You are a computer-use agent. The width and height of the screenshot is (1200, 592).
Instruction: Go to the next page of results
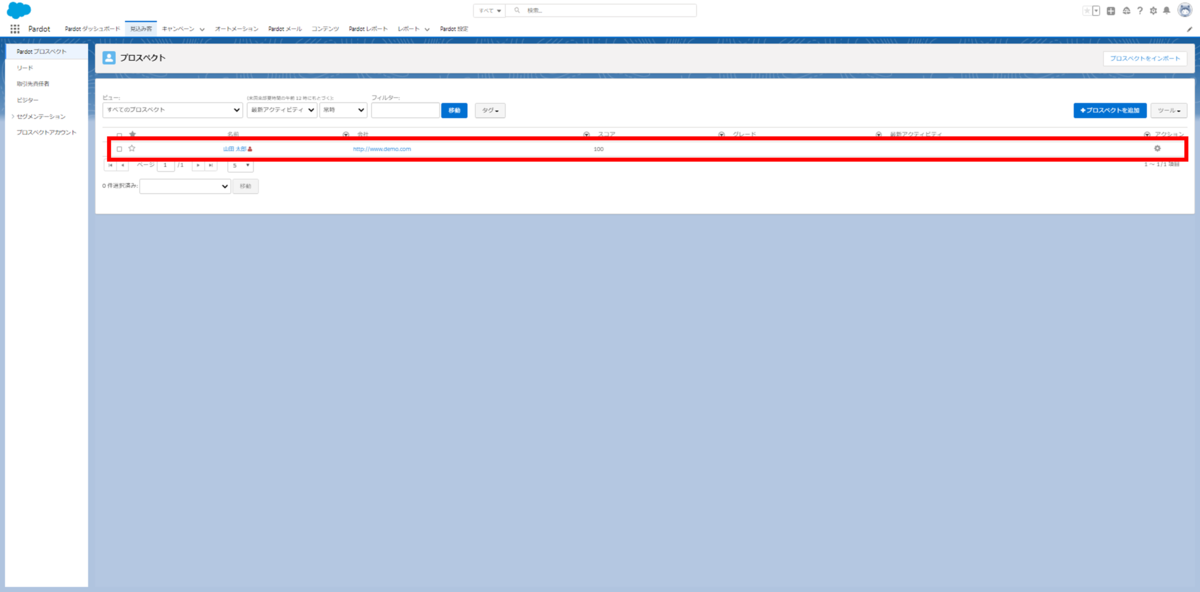point(198,165)
